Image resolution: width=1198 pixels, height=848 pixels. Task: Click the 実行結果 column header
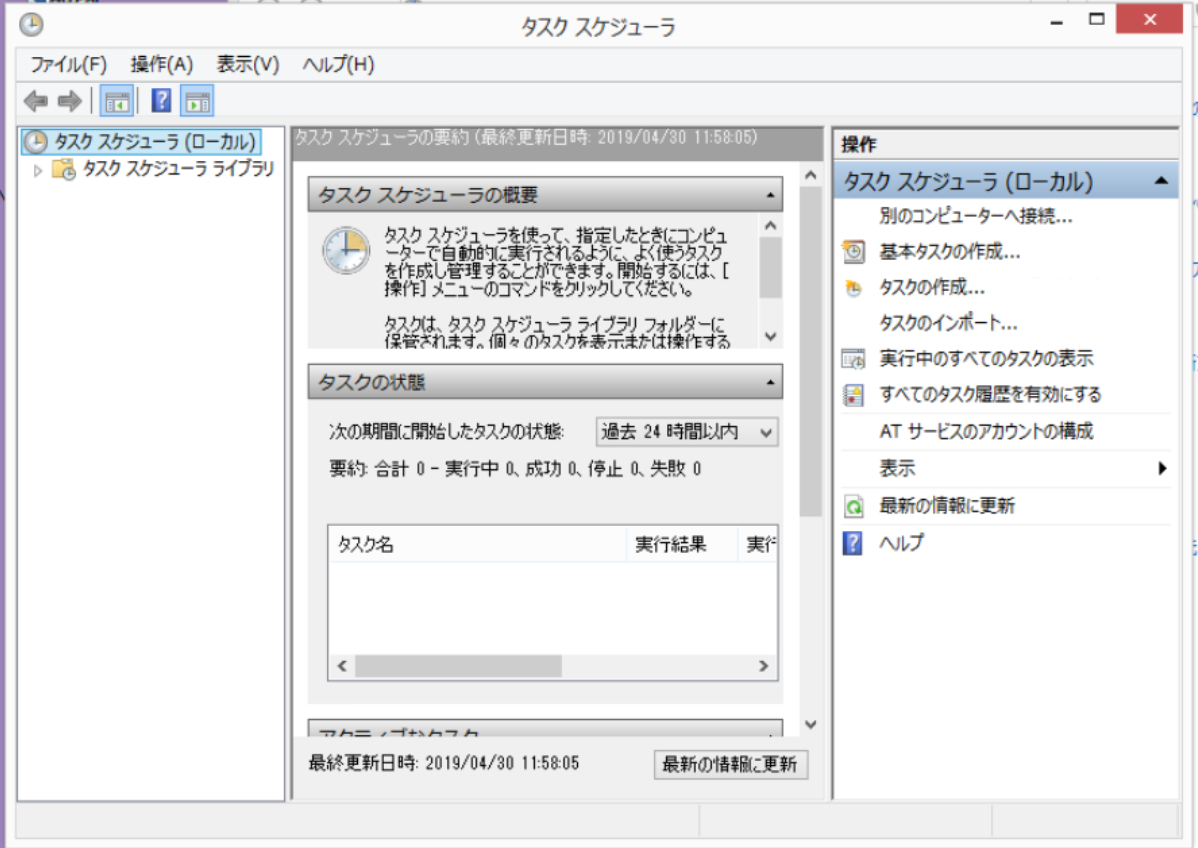pos(682,544)
